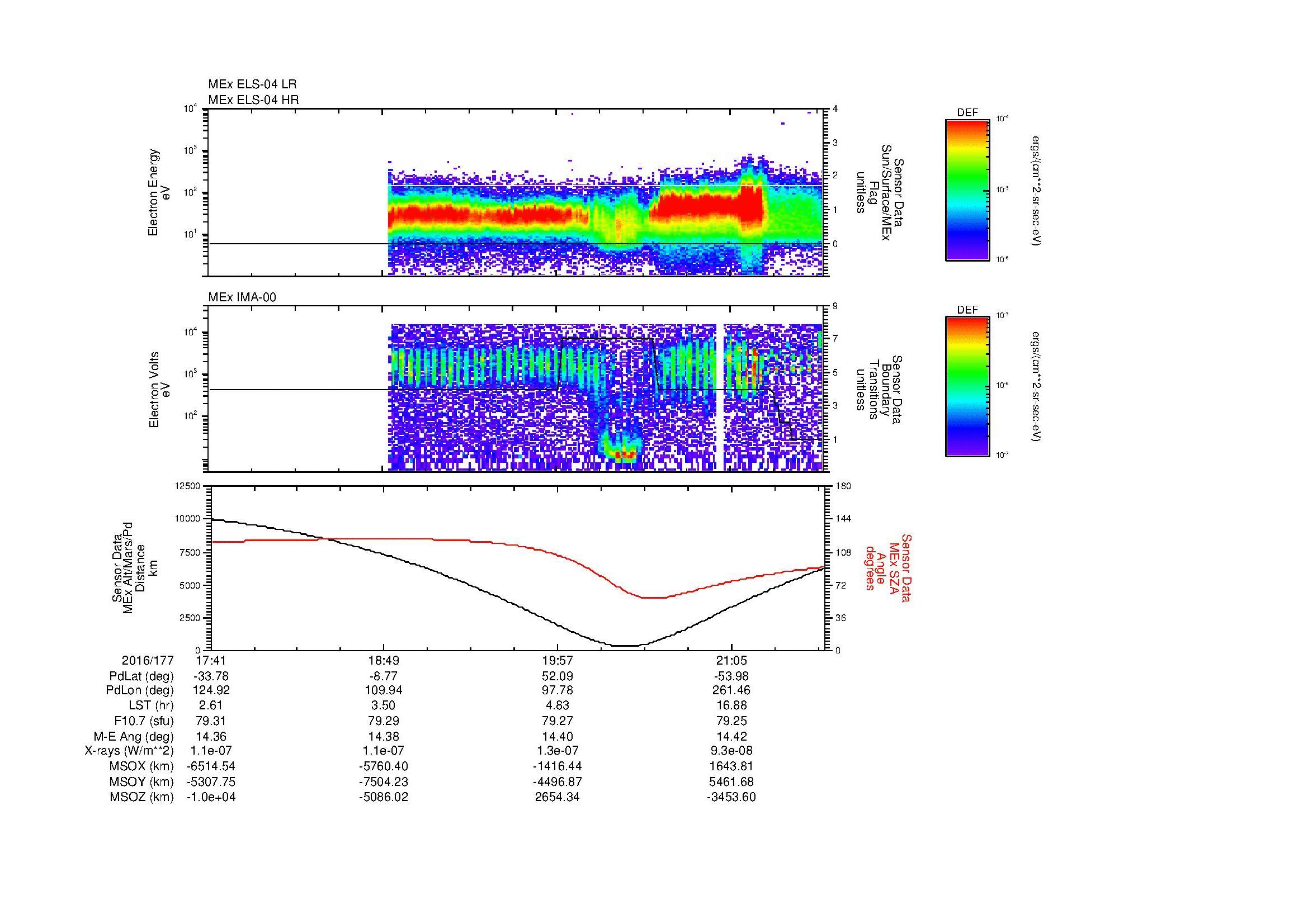Click the '19:57' time tick label
1308x924 pixels.
tap(558, 661)
